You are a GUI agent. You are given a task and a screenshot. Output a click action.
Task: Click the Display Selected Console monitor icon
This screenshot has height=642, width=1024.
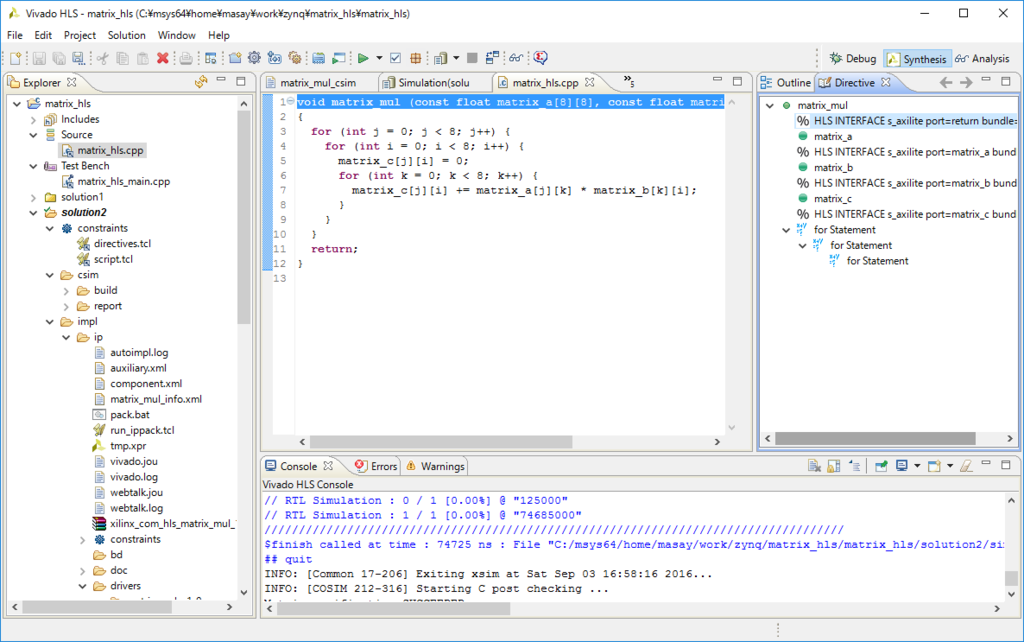pyautogui.click(x=902, y=466)
